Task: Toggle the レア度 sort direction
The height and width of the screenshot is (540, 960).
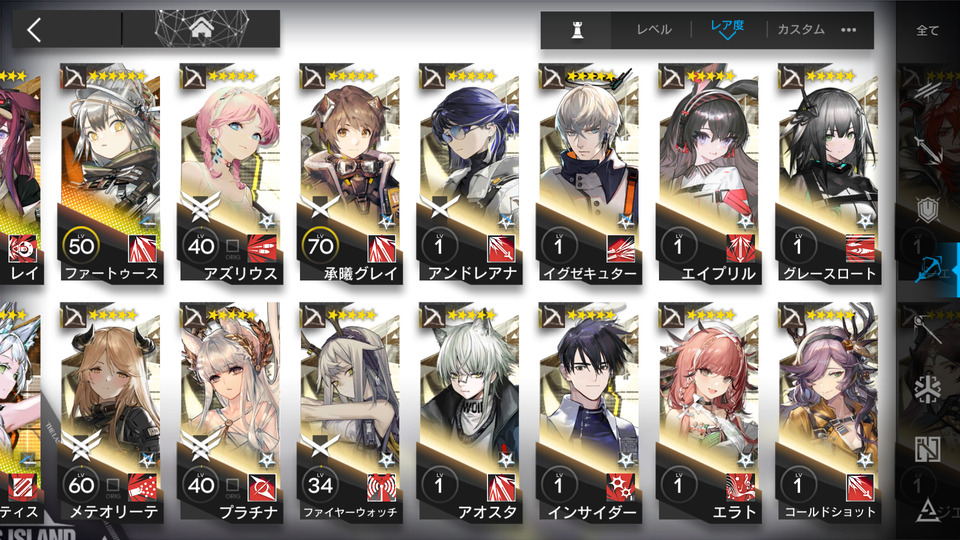Action: [727, 29]
